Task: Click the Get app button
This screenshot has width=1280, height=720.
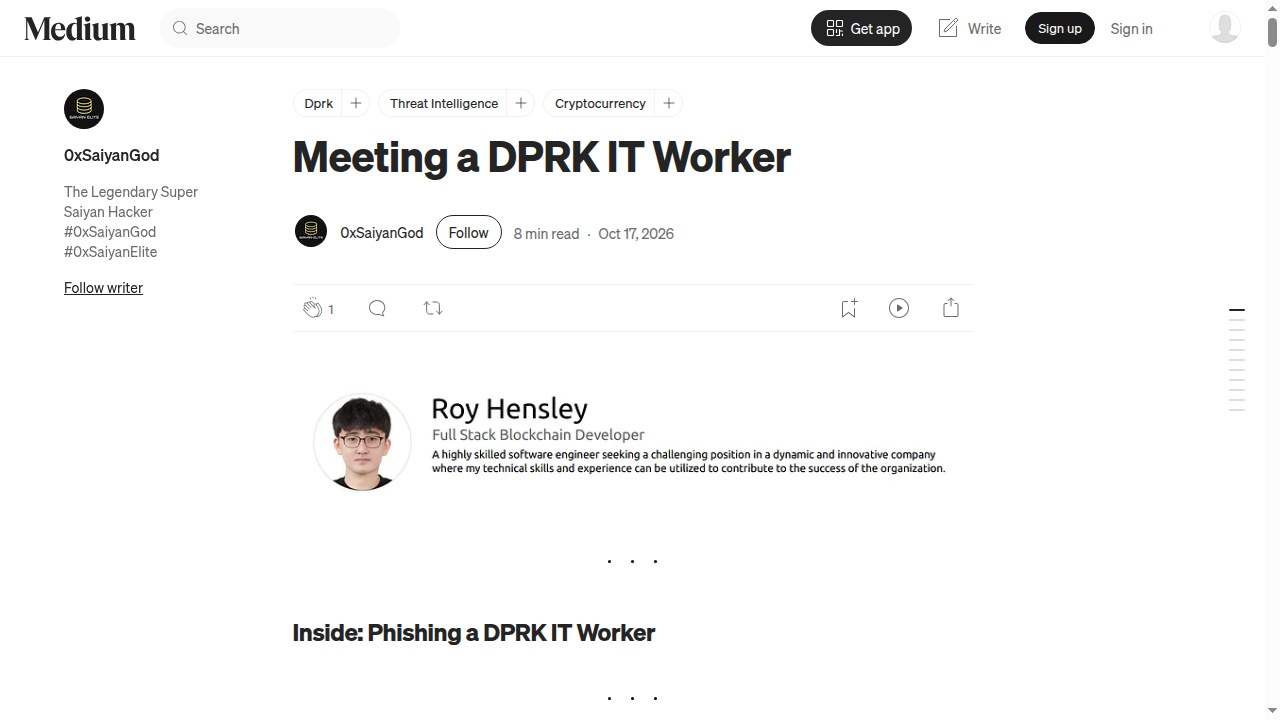Action: 861,28
